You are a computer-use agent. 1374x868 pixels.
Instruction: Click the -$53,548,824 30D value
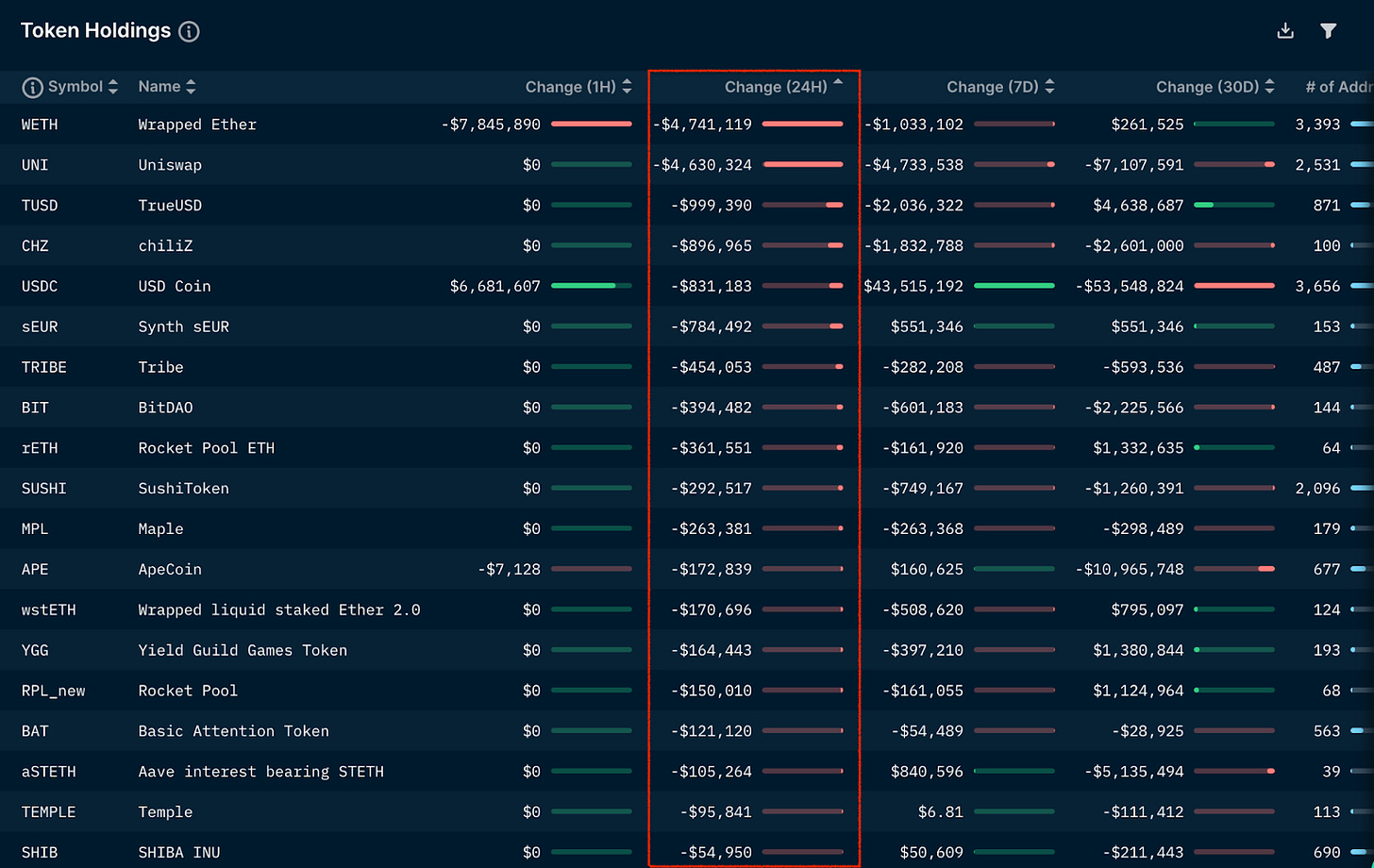click(x=1130, y=287)
